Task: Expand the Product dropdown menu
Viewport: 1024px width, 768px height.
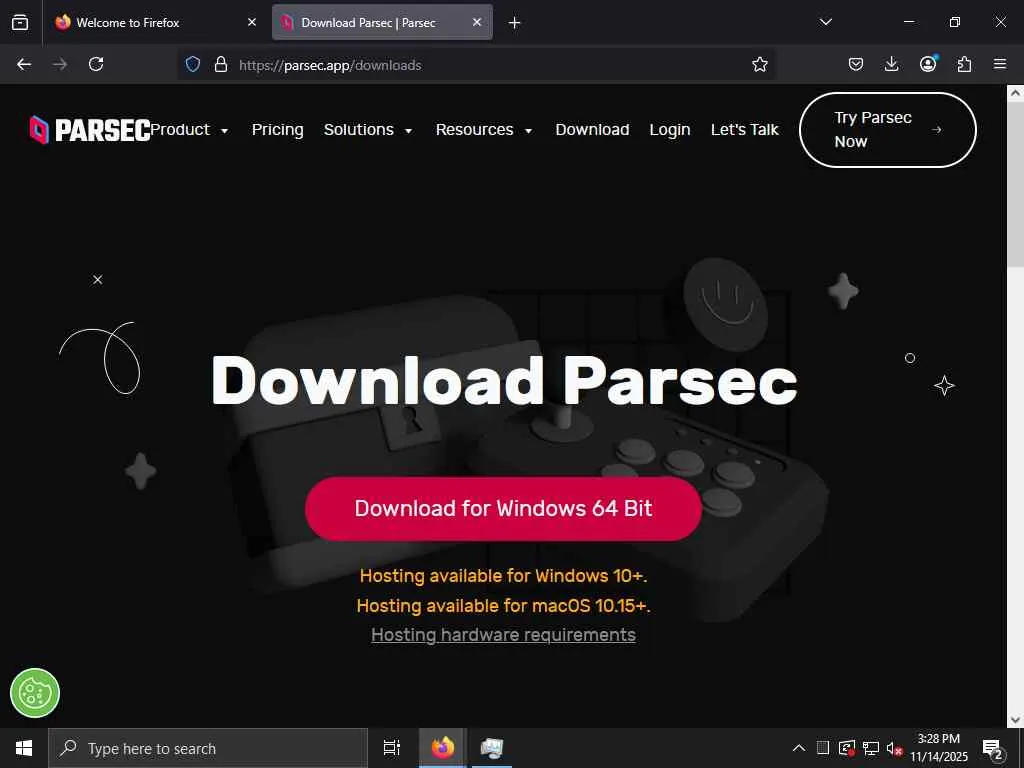Action: [189, 129]
